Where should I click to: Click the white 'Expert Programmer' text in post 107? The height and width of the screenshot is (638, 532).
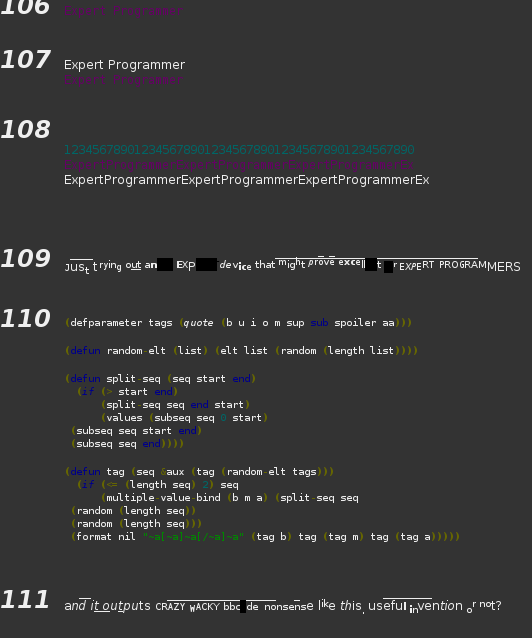coord(125,65)
